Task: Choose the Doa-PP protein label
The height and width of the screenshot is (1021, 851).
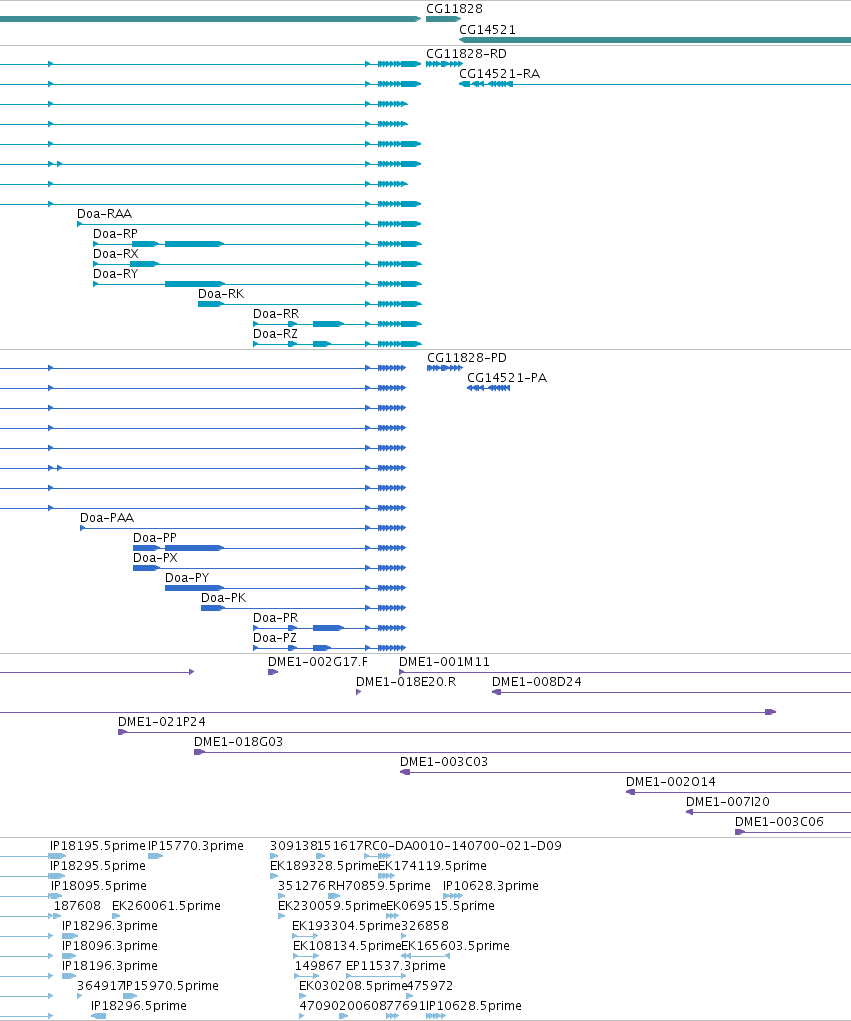Action: 155,537
